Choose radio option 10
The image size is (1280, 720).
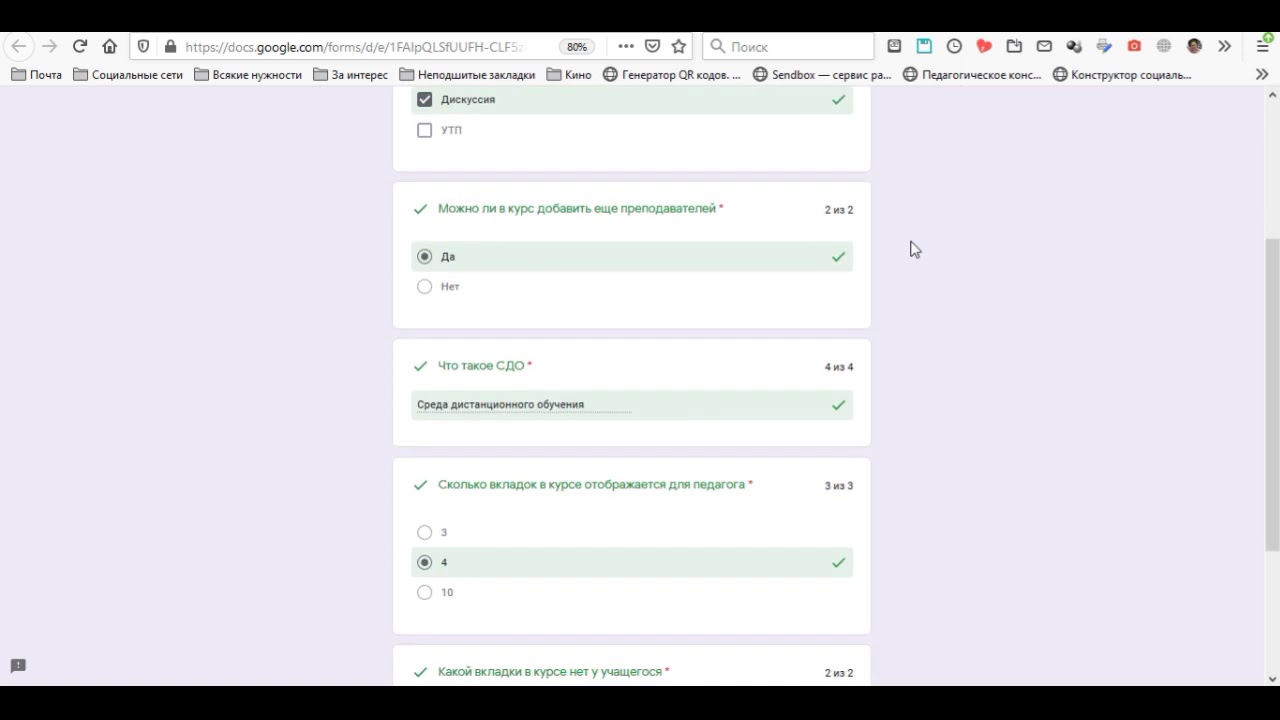(x=425, y=592)
